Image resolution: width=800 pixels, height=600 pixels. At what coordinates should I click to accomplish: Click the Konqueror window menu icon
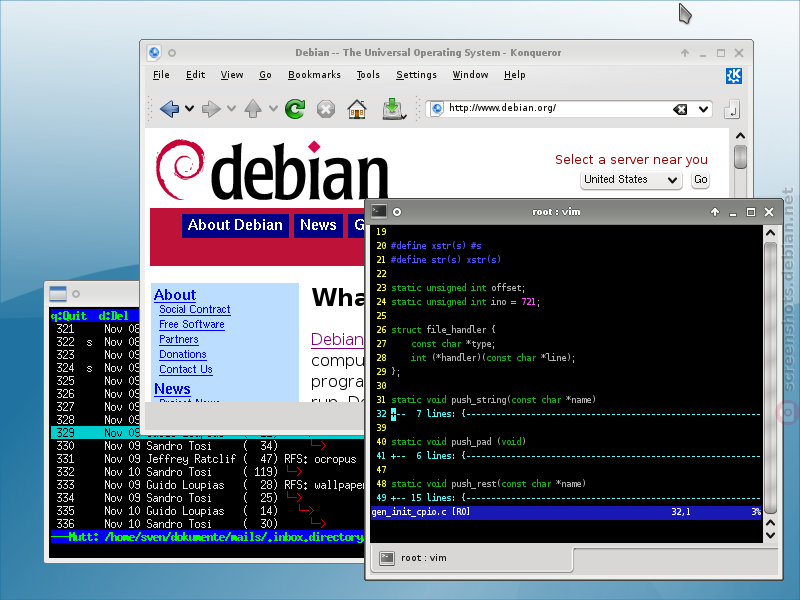pyautogui.click(x=154, y=53)
